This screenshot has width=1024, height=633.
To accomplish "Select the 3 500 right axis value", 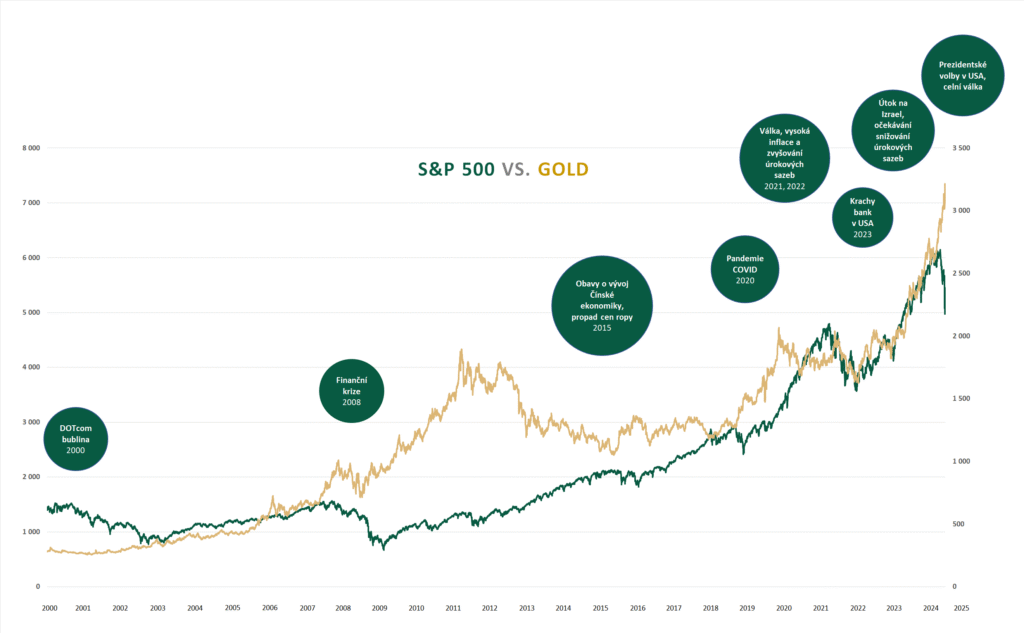I will 961,148.
